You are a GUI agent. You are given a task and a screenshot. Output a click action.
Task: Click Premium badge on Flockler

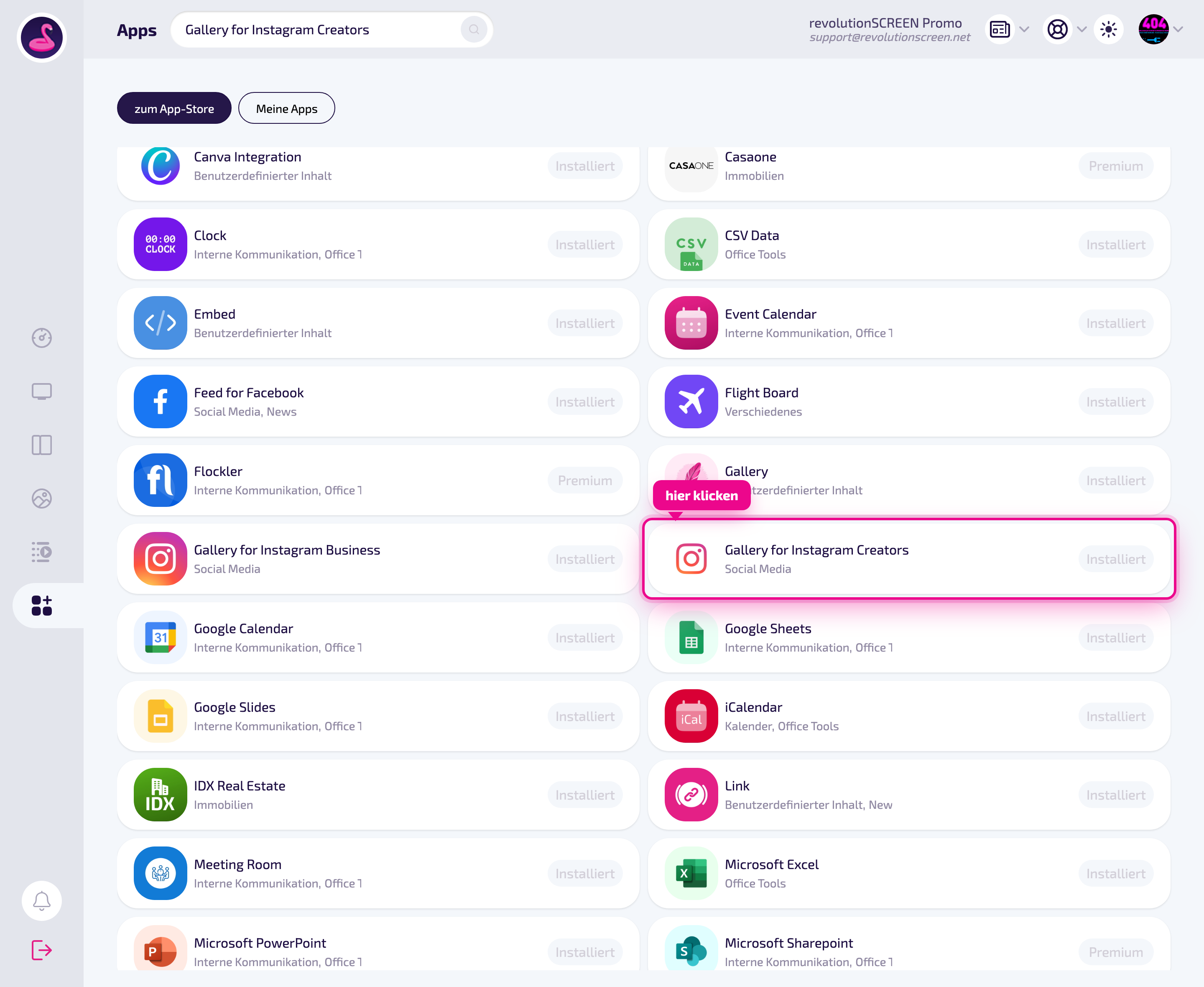[x=585, y=481]
